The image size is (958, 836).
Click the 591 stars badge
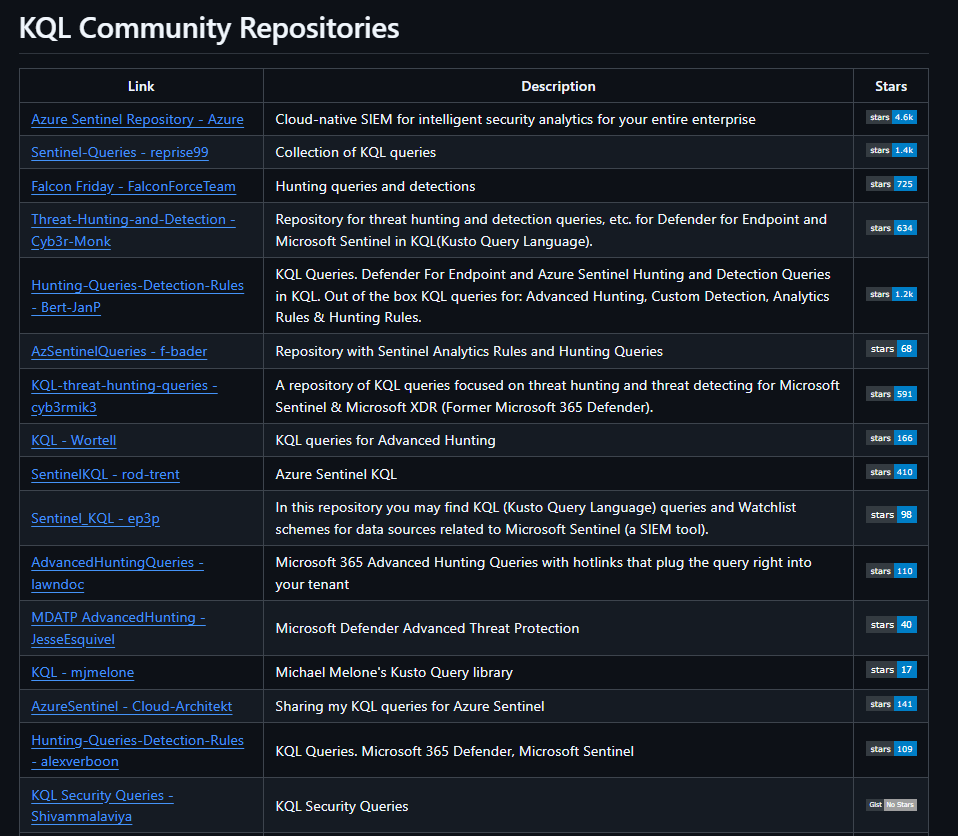pos(891,394)
